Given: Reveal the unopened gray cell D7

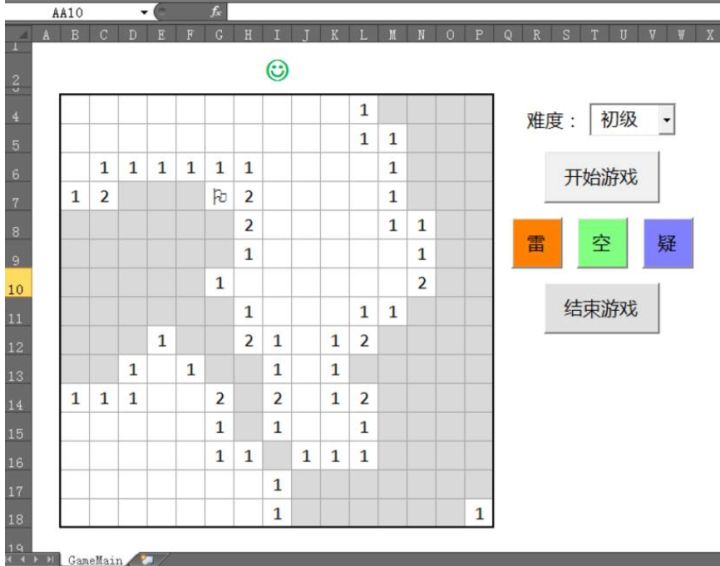Looking at the screenshot, I should click(133, 196).
